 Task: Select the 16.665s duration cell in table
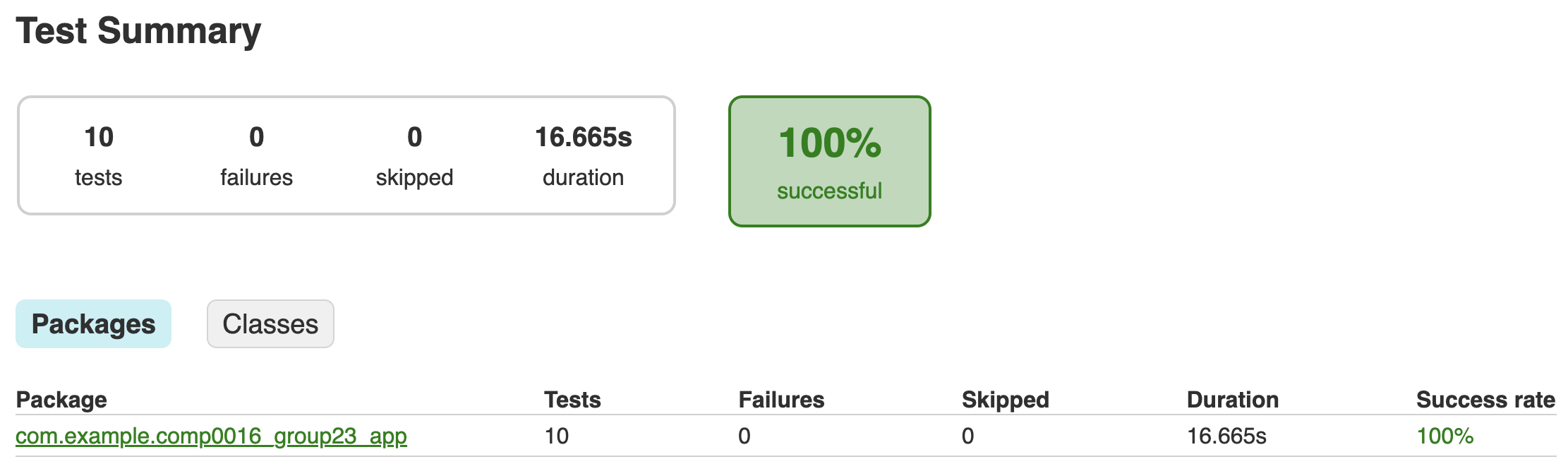tap(1226, 436)
